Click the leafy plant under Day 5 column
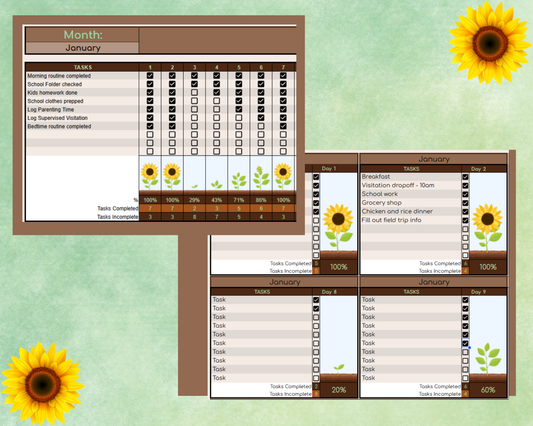Screen dimensions: 533x426 pyautogui.click(x=239, y=181)
